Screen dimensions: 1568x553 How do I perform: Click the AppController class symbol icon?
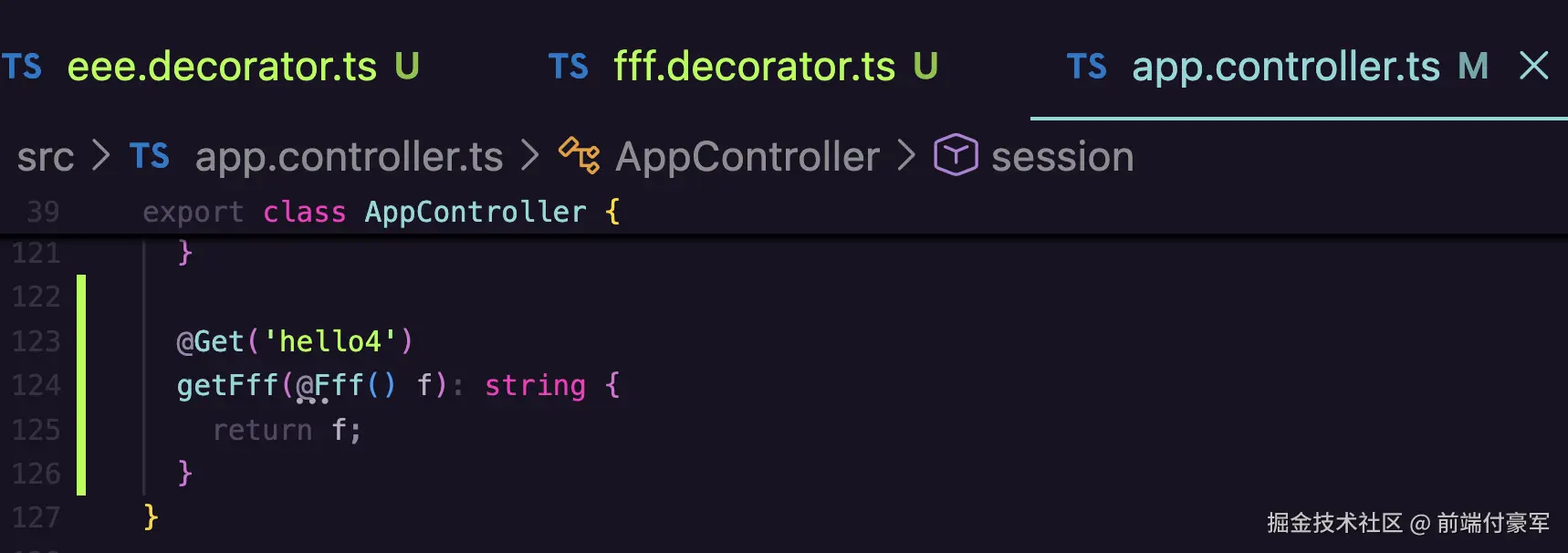(x=580, y=155)
